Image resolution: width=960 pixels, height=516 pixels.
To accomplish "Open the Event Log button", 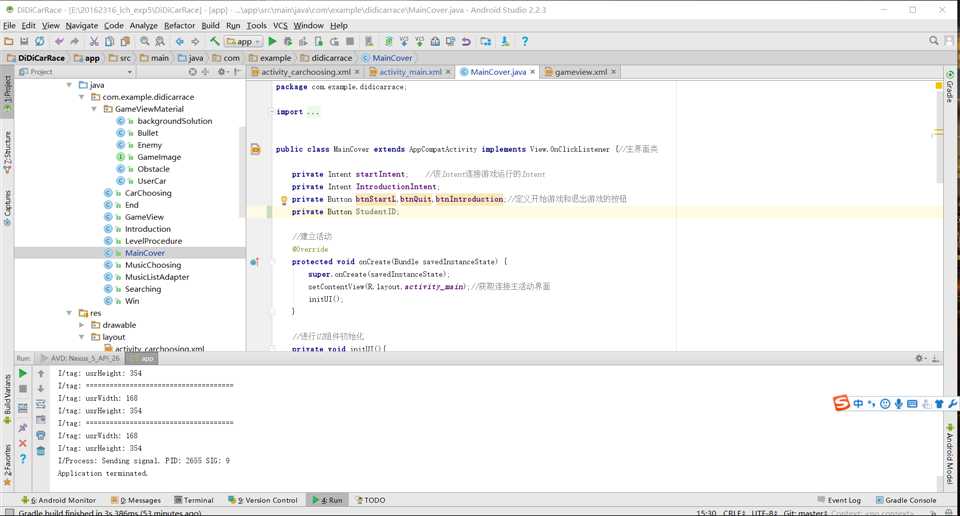I will tap(838, 500).
